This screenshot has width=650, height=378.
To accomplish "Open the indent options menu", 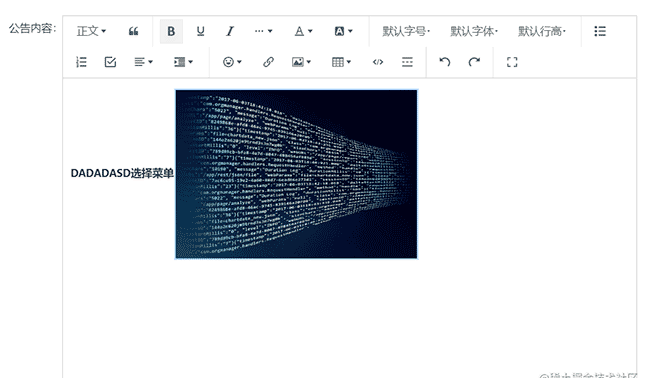I will pos(183,62).
